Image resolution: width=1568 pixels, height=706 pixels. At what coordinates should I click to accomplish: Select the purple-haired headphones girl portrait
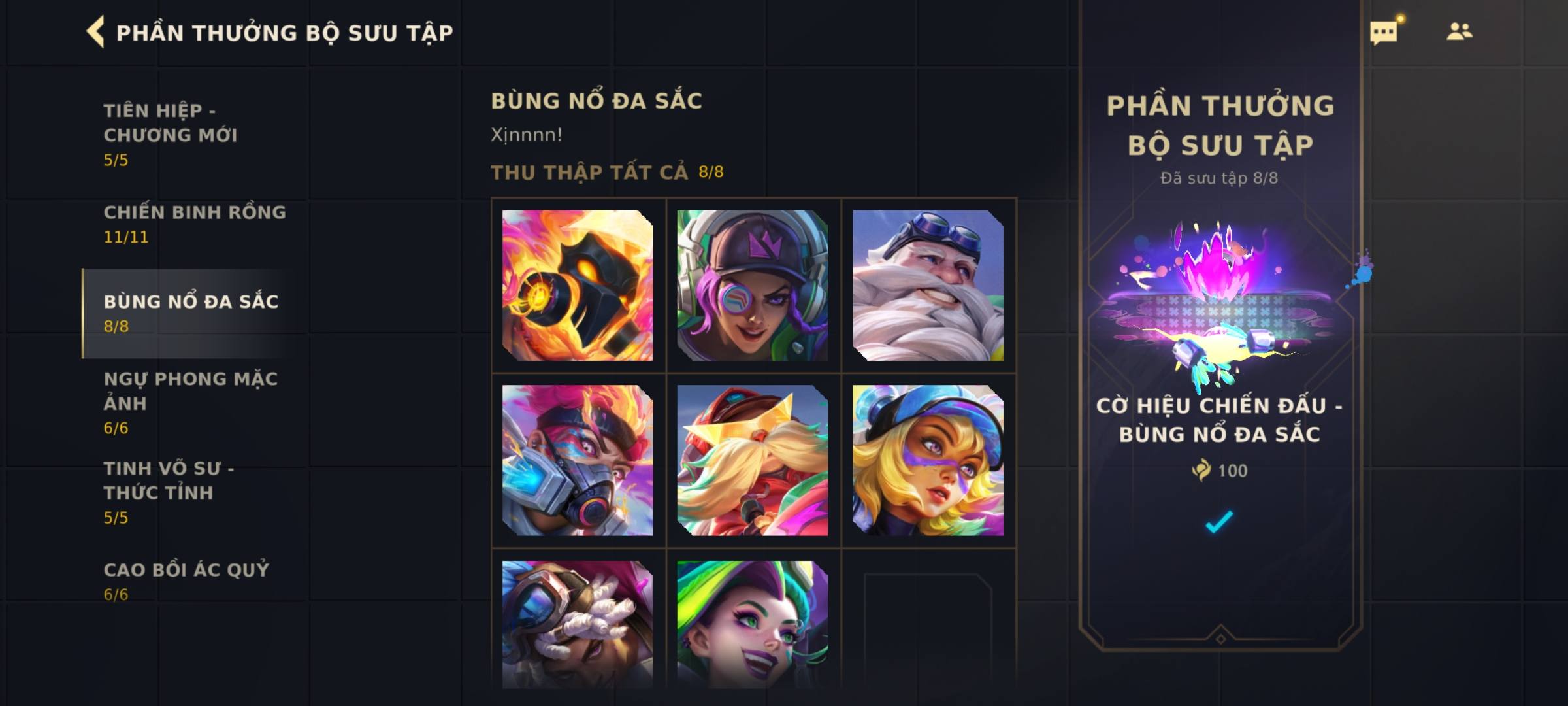pos(753,285)
